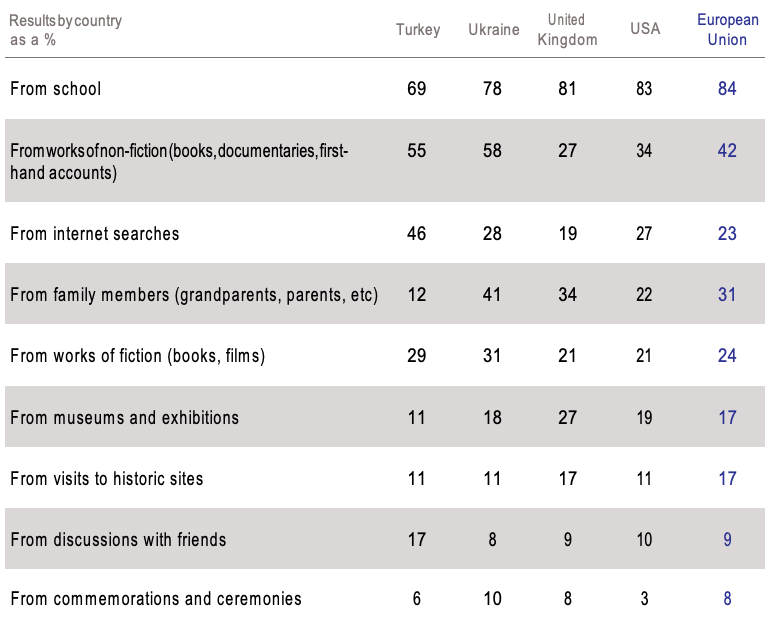
Task: Select the USA value 3 for commemorations
Action: coord(645,599)
